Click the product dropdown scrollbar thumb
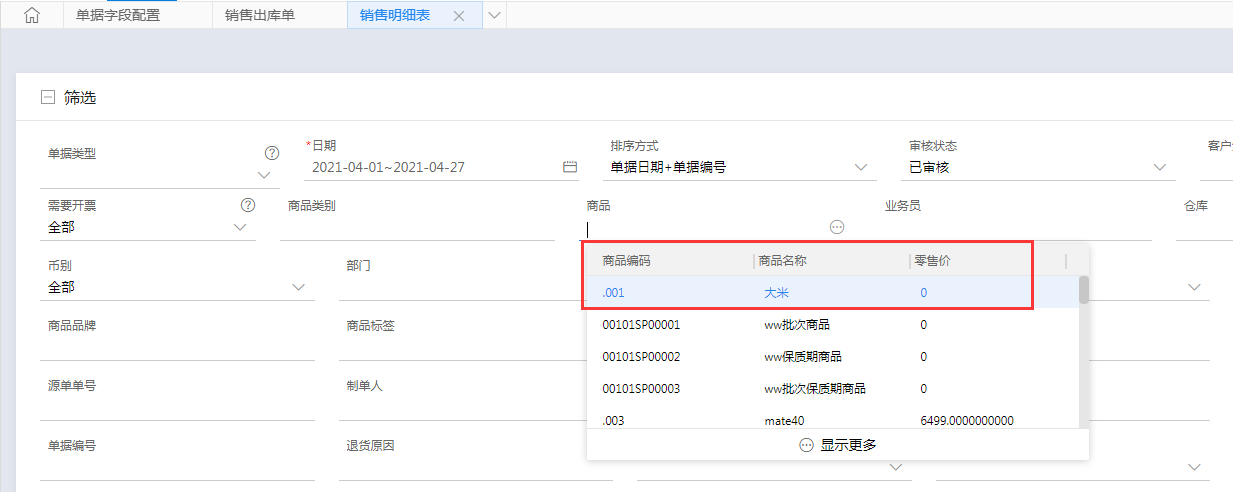Screen dimensions: 1233x492 click(1084, 290)
